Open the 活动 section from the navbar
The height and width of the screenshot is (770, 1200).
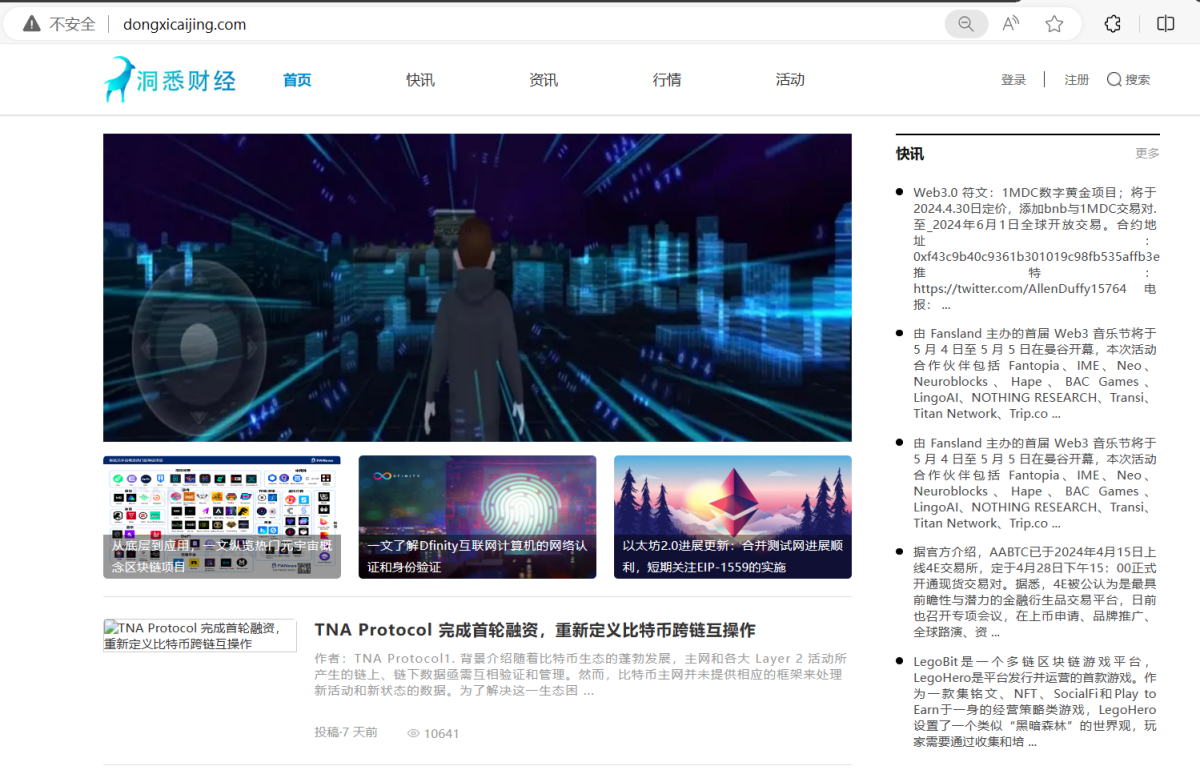(x=790, y=79)
